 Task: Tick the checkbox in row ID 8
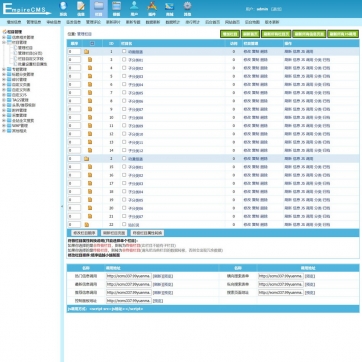(x=124, y=101)
